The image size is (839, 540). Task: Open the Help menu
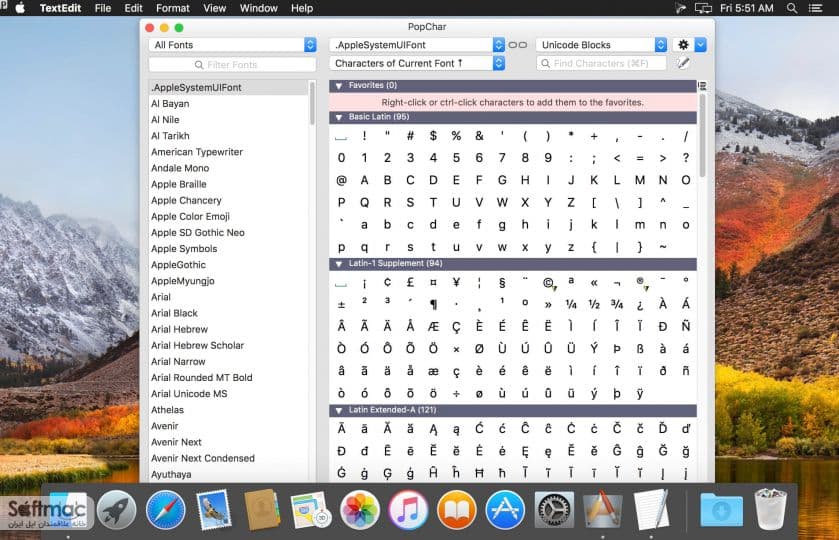302,8
